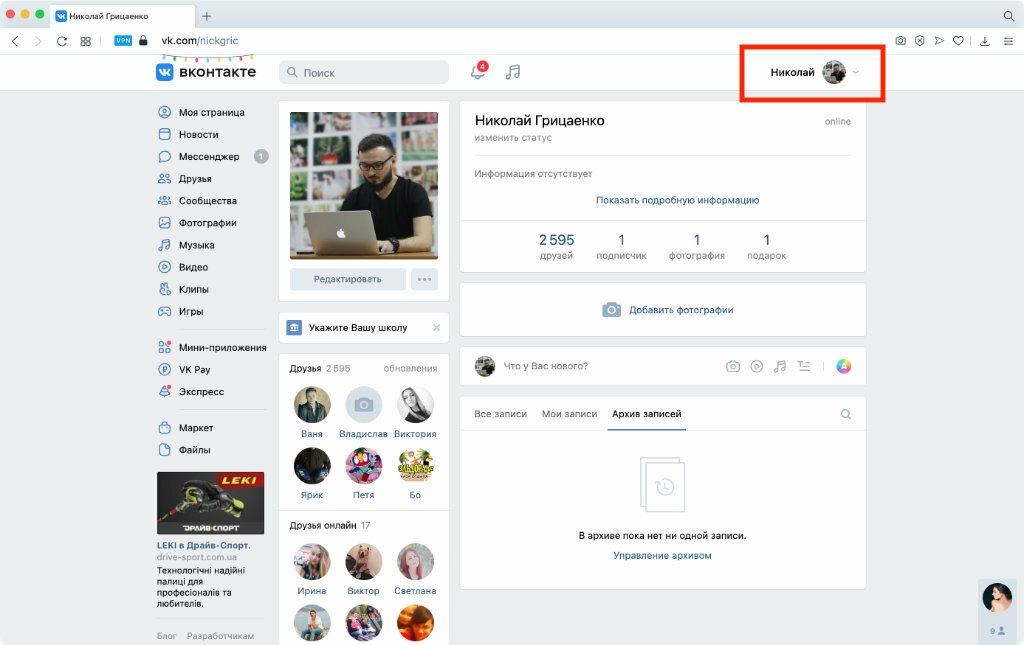Open online friend Ирина's avatar
Image resolution: width=1024 pixels, height=645 pixels.
pyautogui.click(x=312, y=561)
